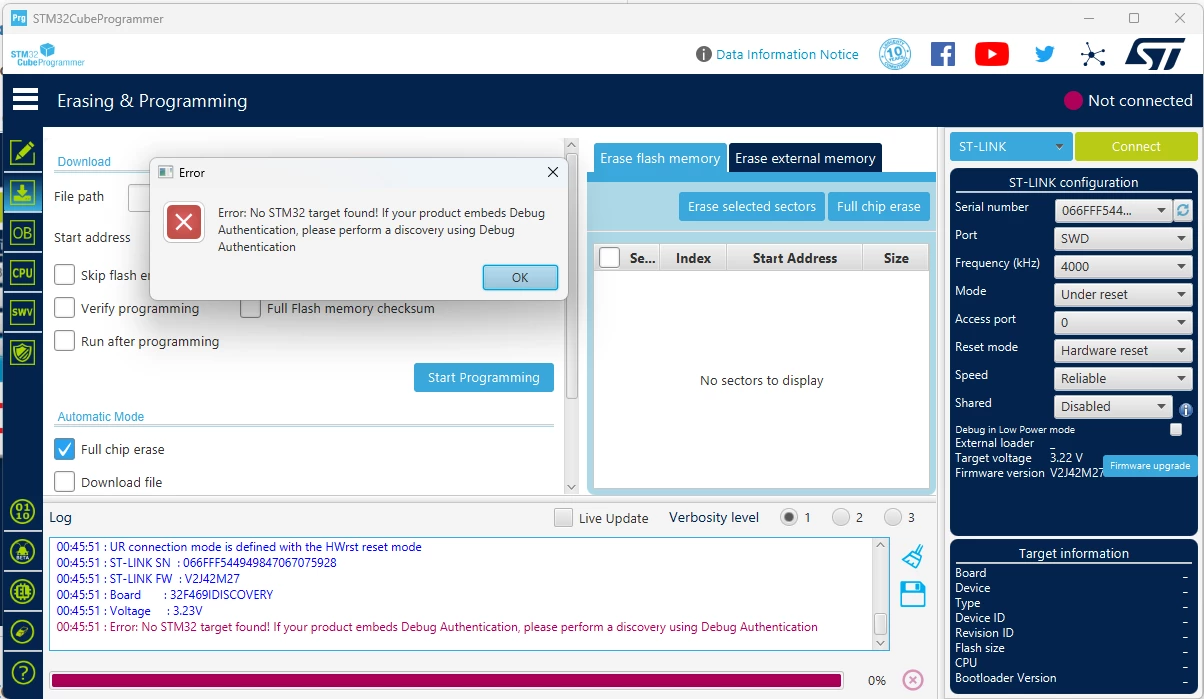The image size is (1204, 699).
Task: Click the log panel vertical scrollbar
Action: pos(880,594)
